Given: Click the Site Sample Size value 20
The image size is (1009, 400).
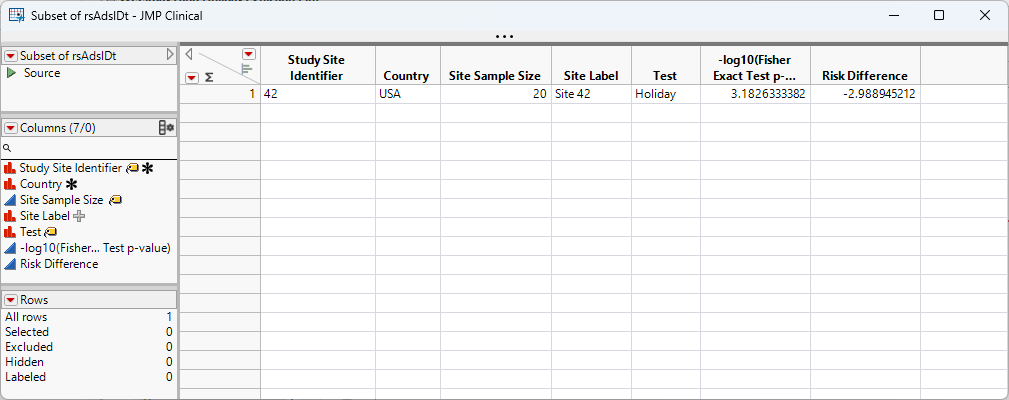Looking at the screenshot, I should (495, 94).
